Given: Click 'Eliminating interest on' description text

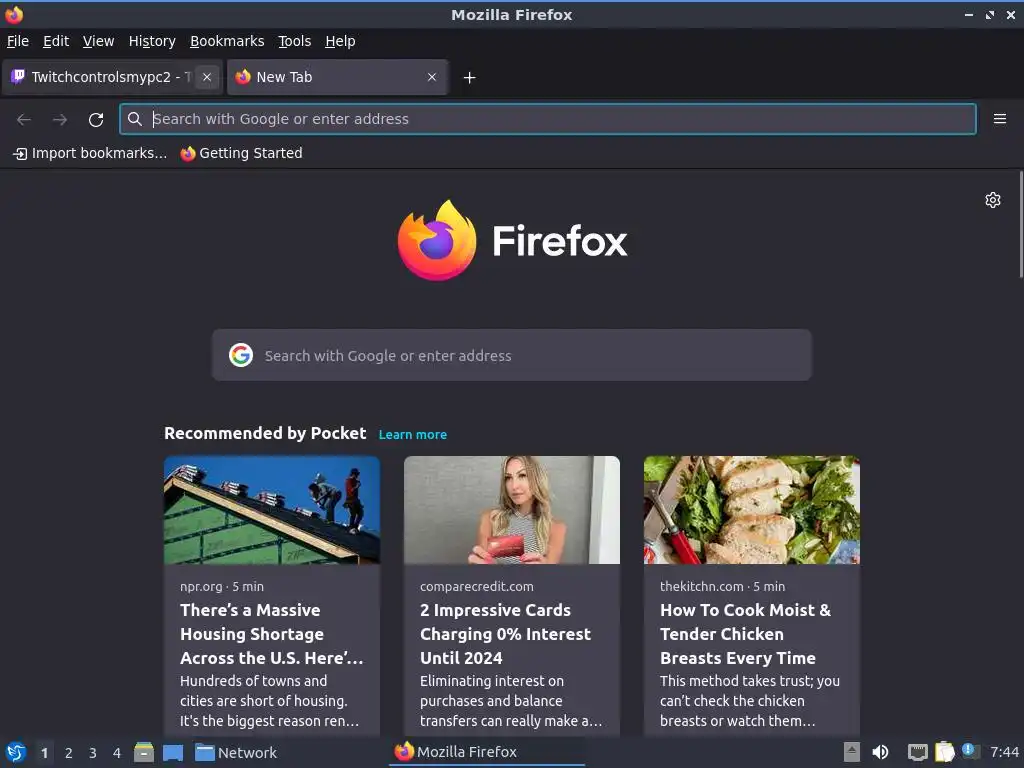Looking at the screenshot, I should [492, 680].
